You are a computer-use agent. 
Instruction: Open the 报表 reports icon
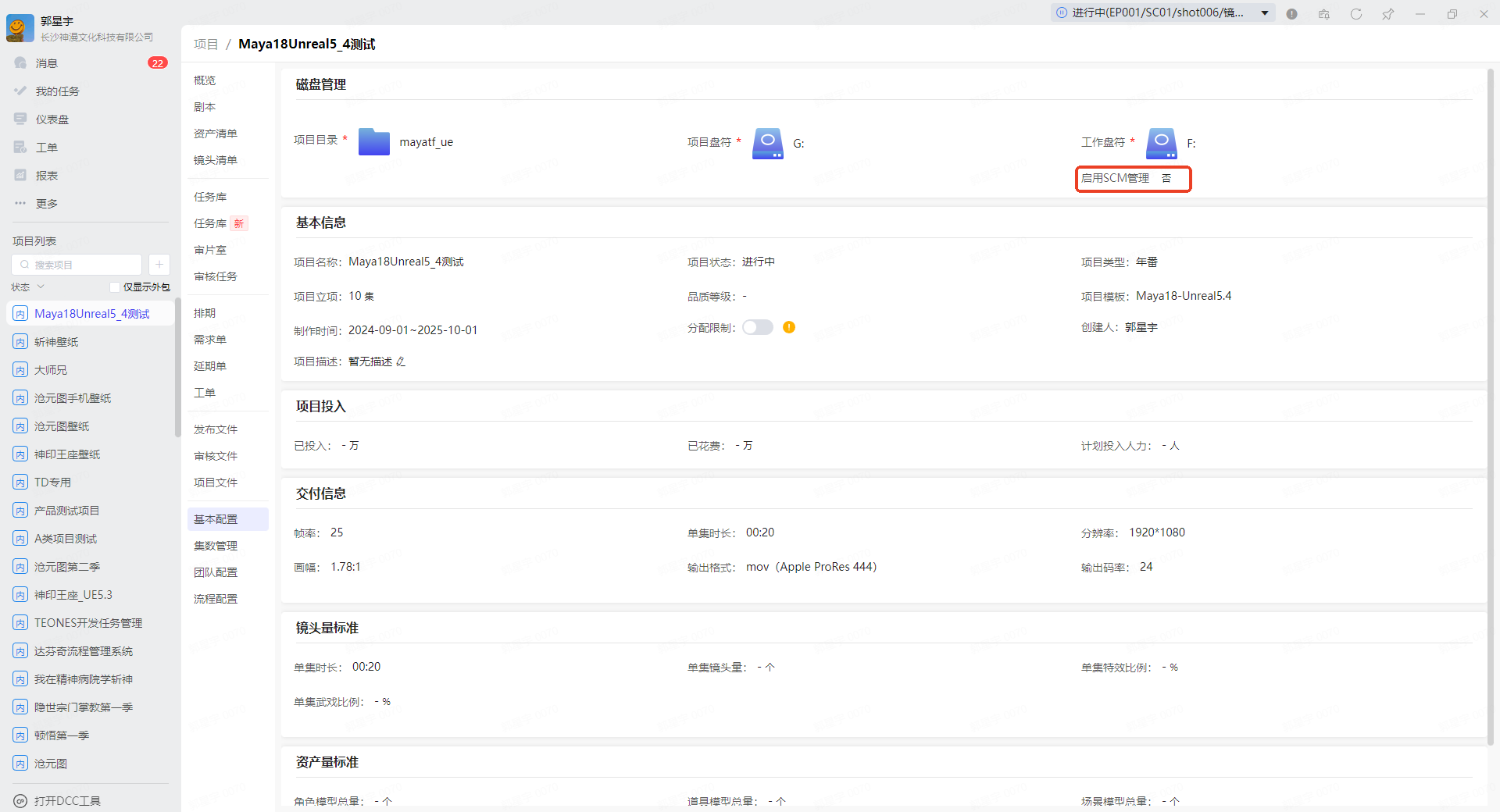click(x=20, y=176)
